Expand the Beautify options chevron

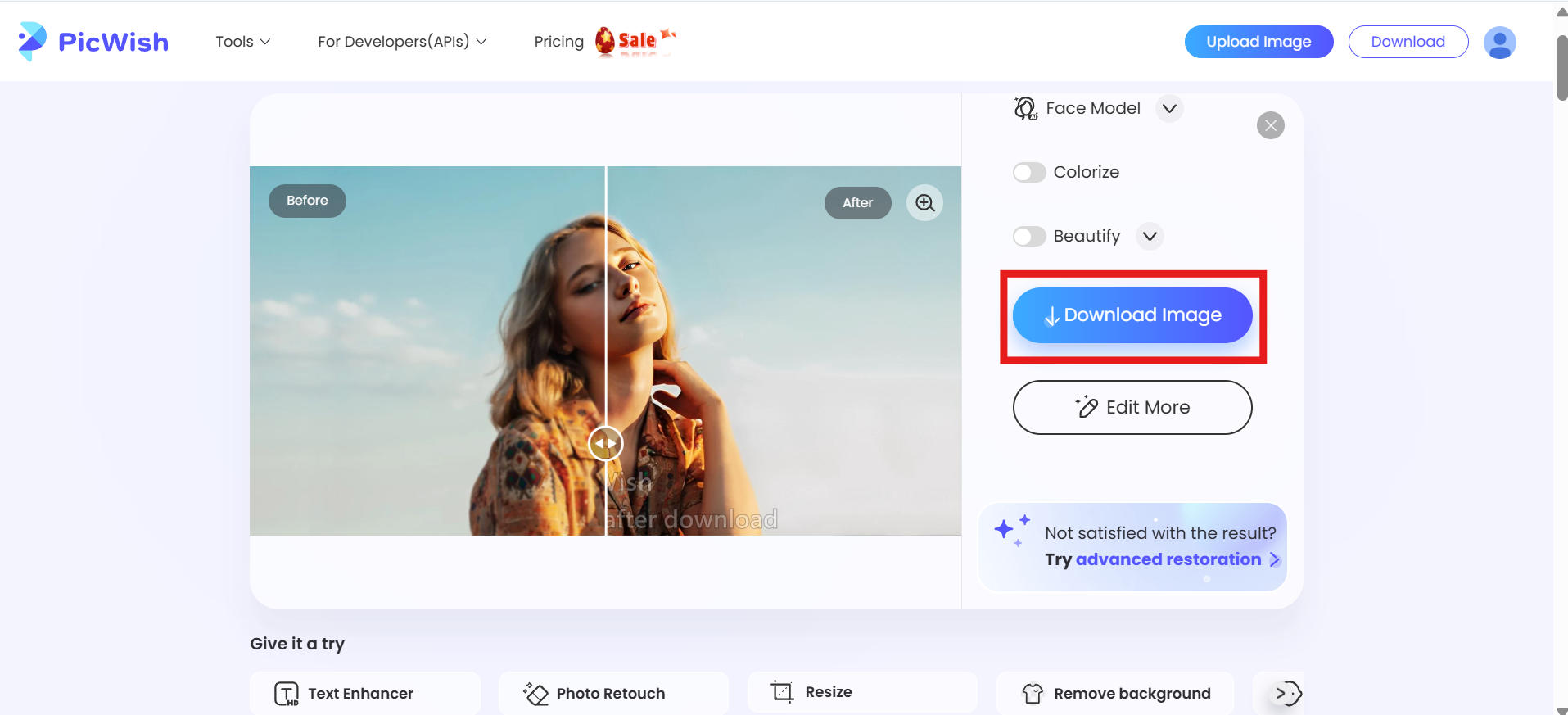pos(1150,236)
